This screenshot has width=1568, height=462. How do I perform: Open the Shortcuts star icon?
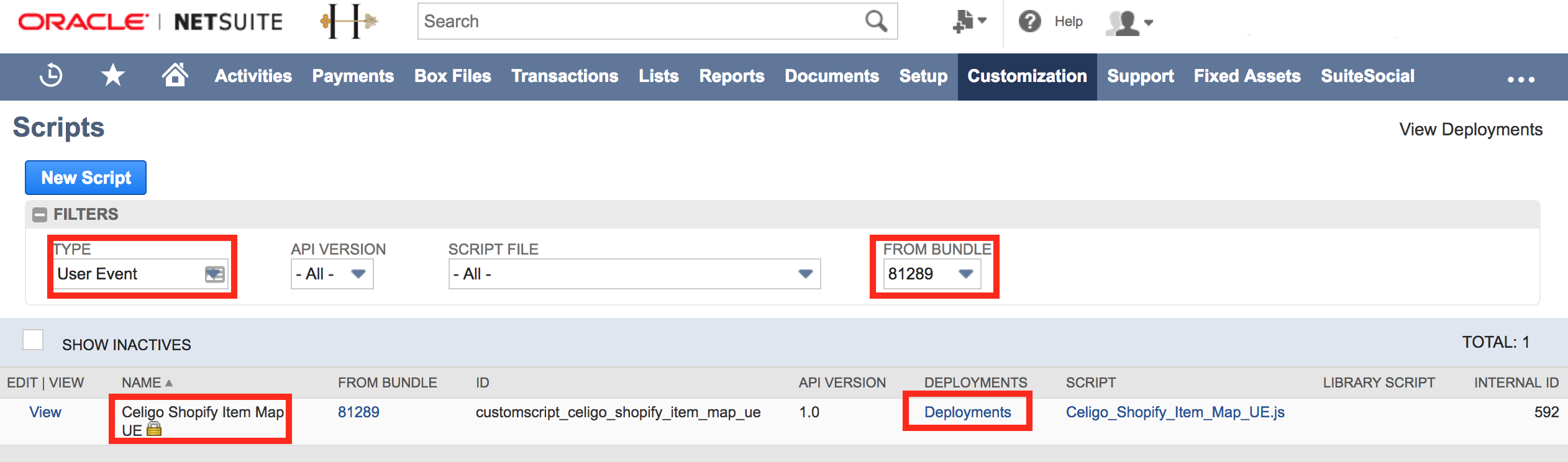point(113,76)
